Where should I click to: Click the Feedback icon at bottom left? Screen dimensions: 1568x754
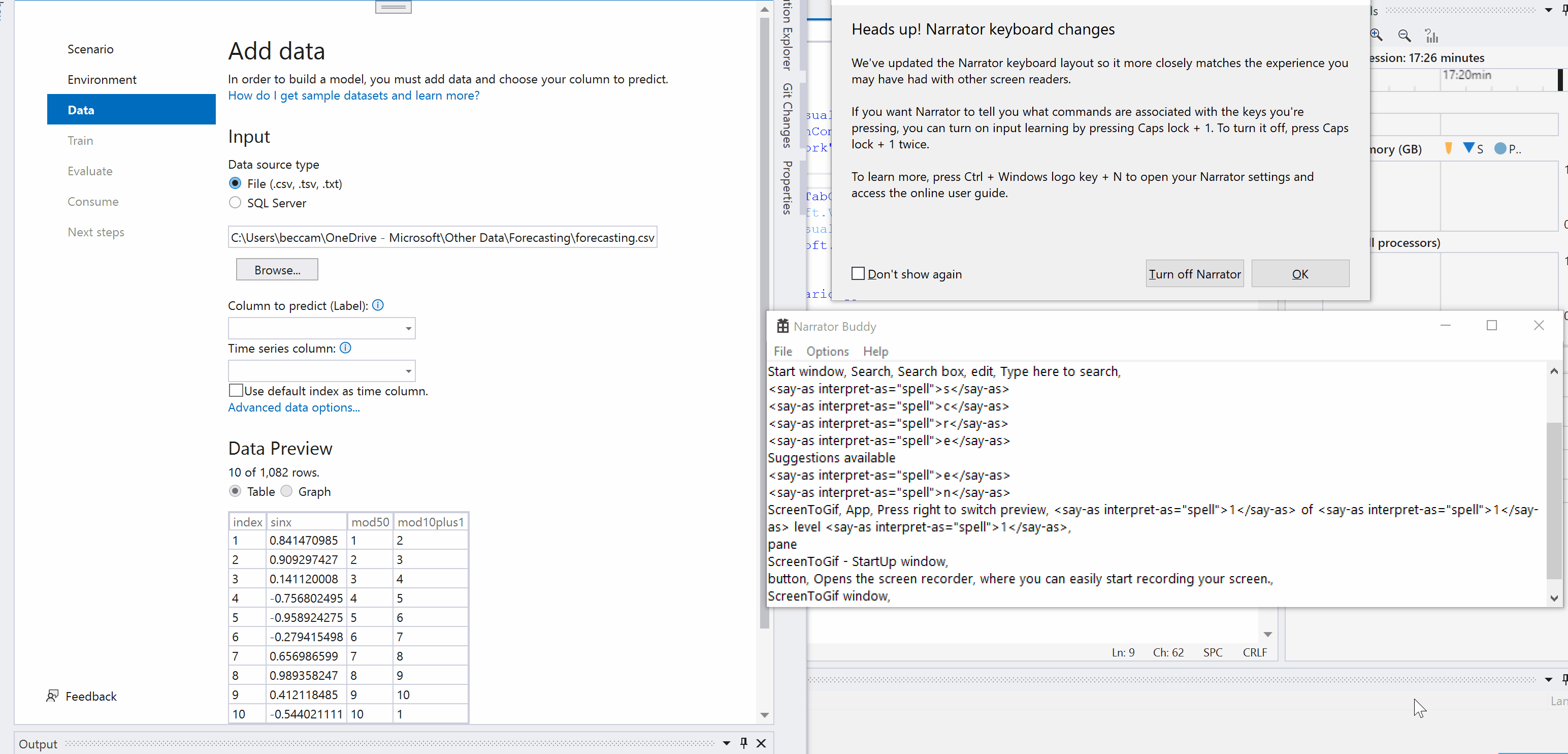(x=52, y=696)
